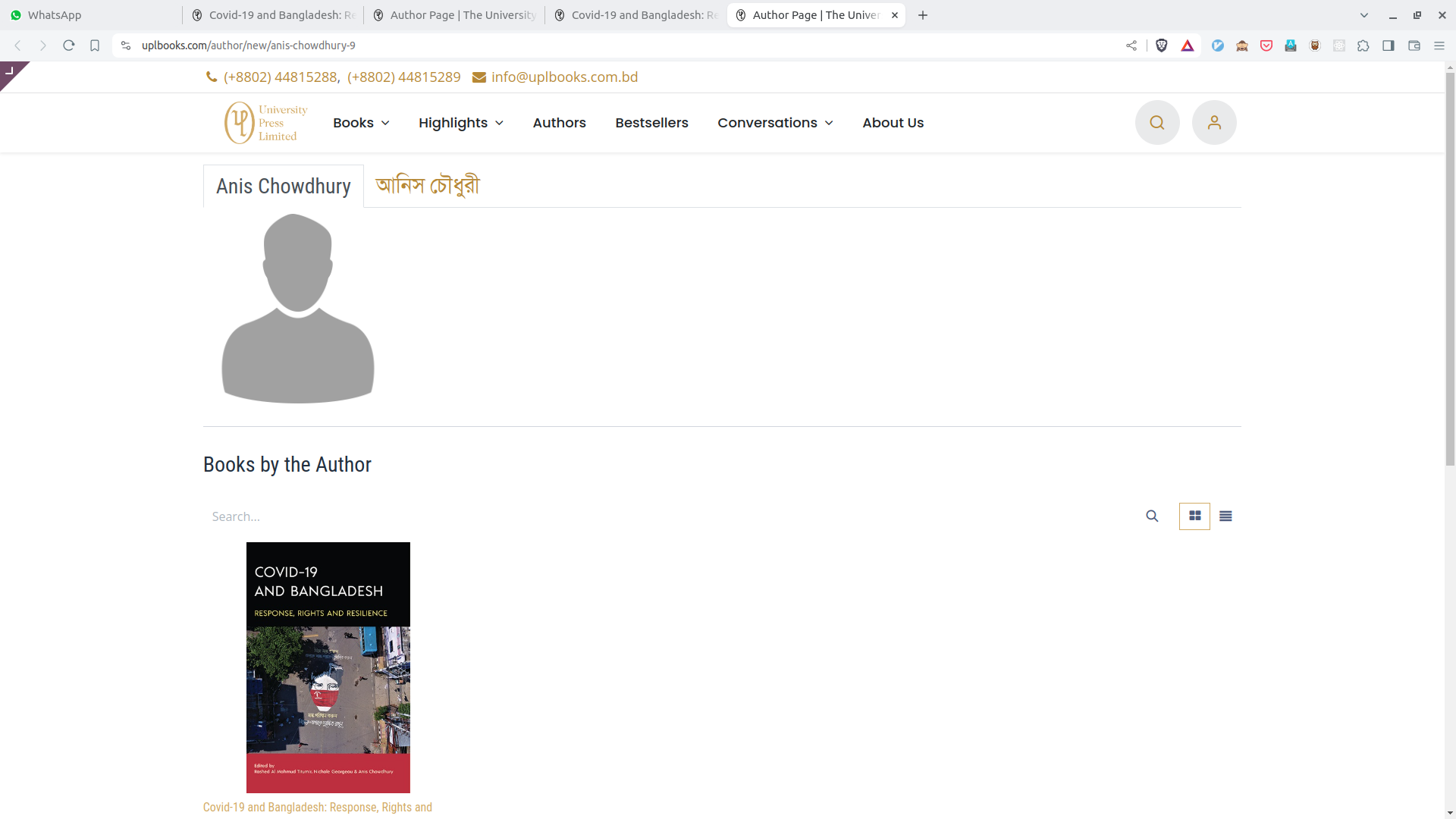Expand the Conversations dropdown menu
Viewport: 1456px width, 819px height.
(774, 123)
